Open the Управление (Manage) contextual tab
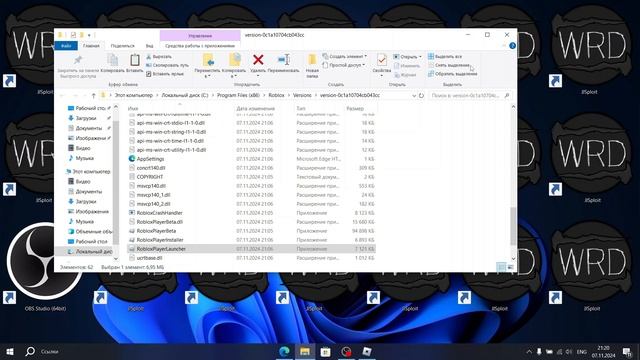The height and width of the screenshot is (360, 640). (x=200, y=36)
